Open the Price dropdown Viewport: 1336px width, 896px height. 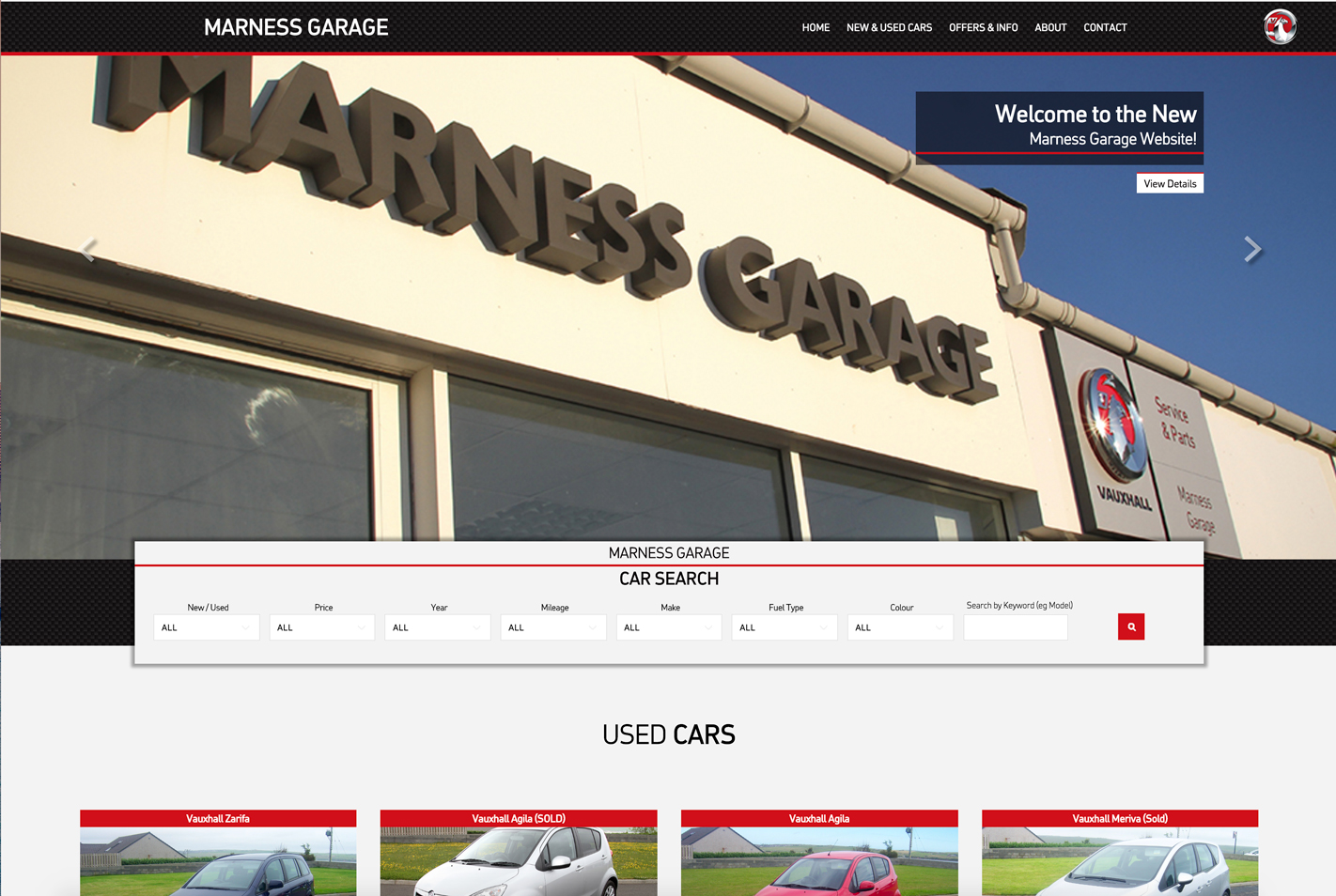coord(321,626)
